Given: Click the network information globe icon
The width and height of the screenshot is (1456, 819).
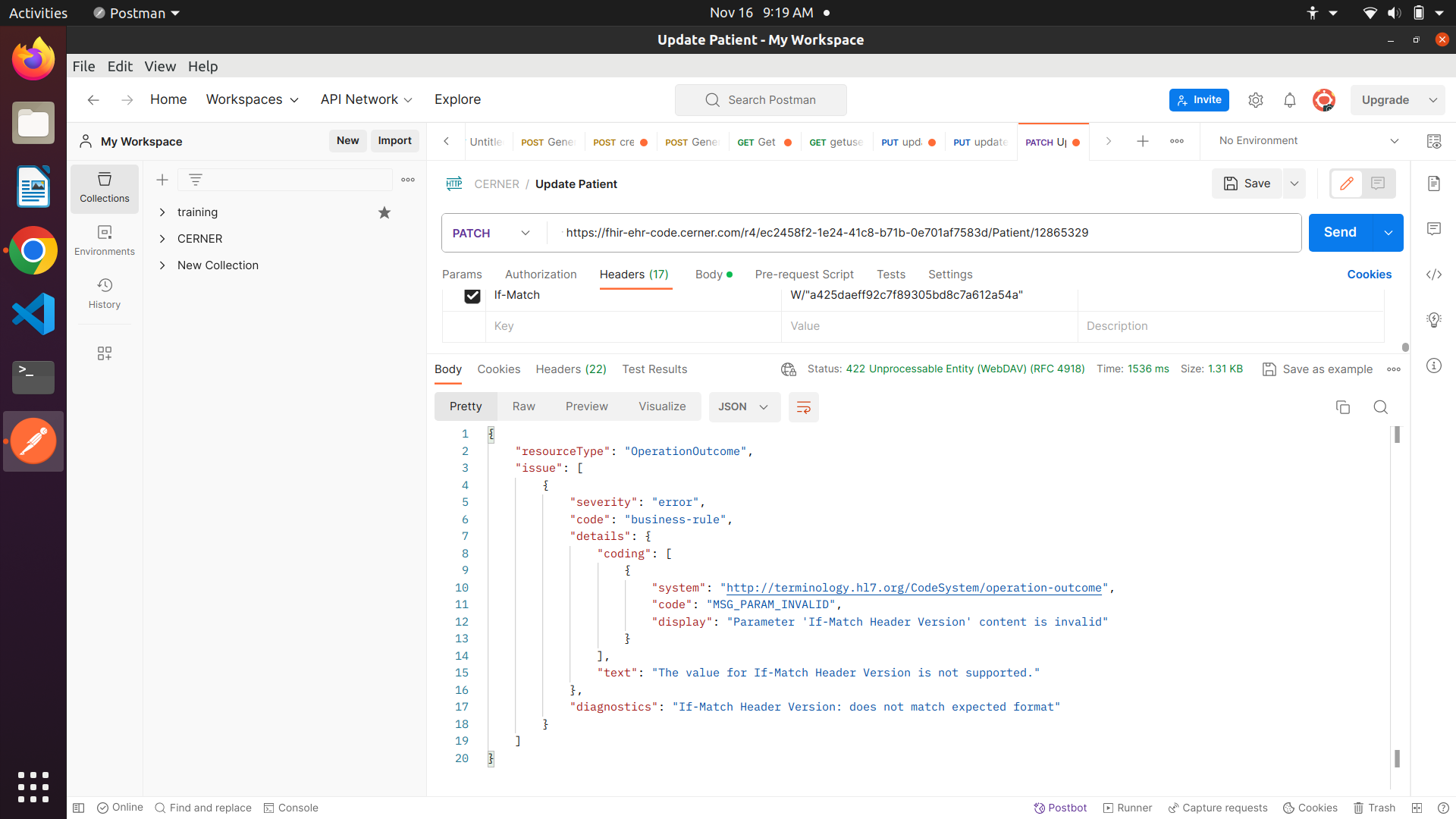Looking at the screenshot, I should pyautogui.click(x=789, y=369).
